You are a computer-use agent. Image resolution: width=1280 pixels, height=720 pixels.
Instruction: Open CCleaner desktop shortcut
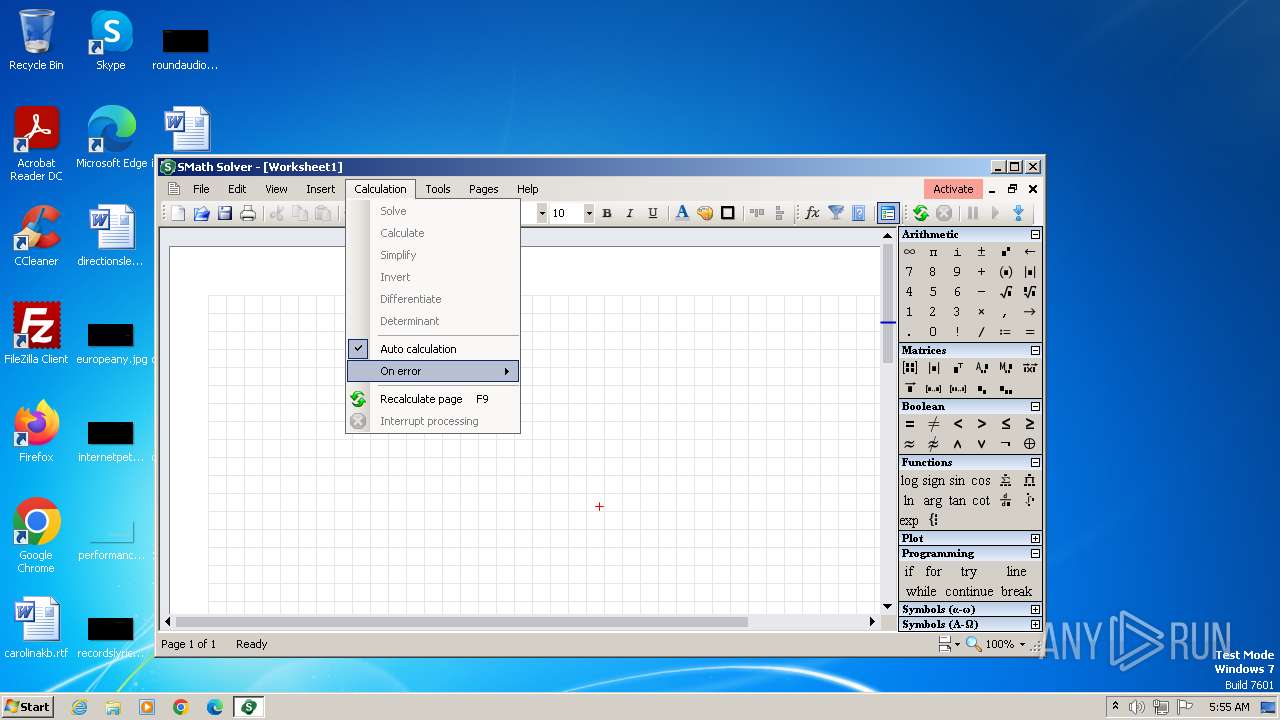click(36, 236)
